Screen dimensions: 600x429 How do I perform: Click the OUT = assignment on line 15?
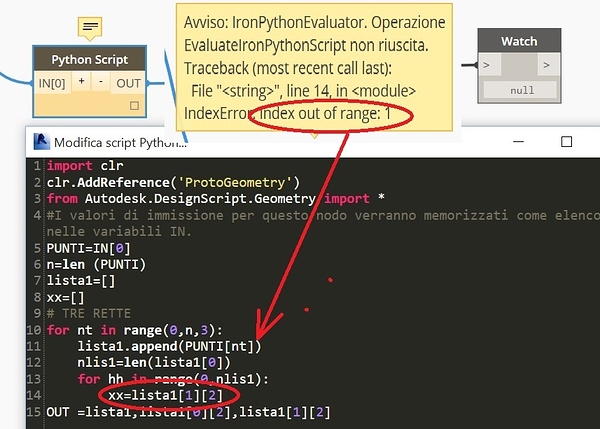[188, 413]
